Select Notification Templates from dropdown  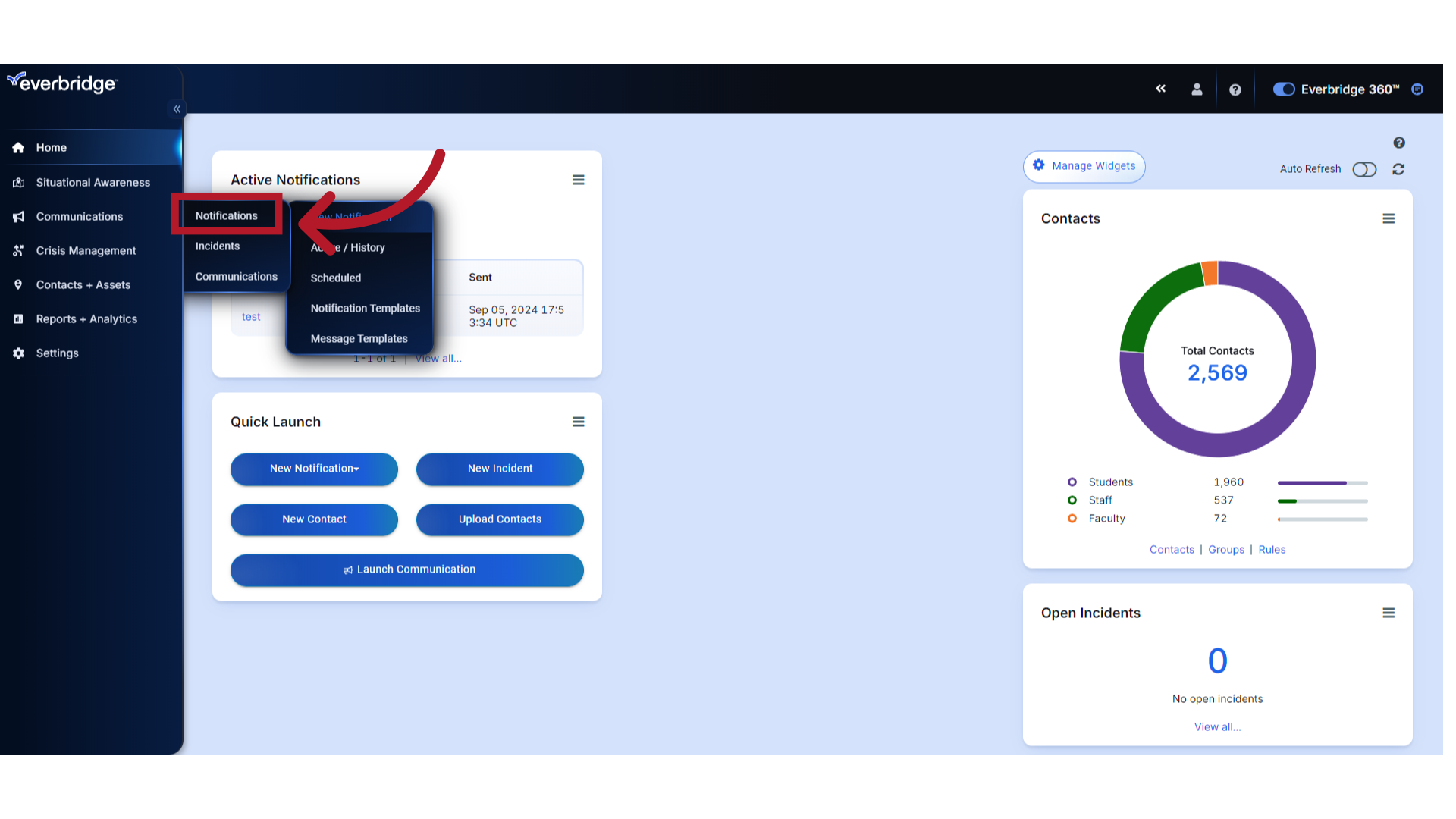tap(365, 307)
